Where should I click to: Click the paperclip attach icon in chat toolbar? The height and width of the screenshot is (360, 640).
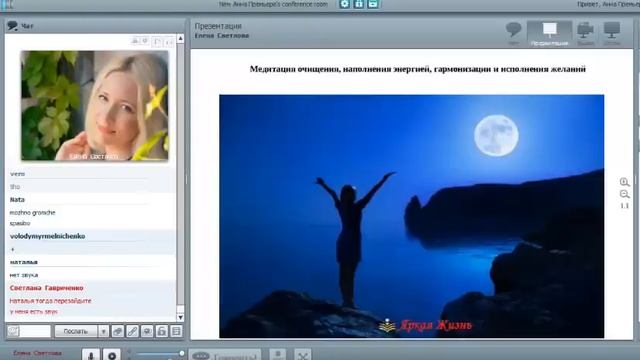(x=118, y=331)
